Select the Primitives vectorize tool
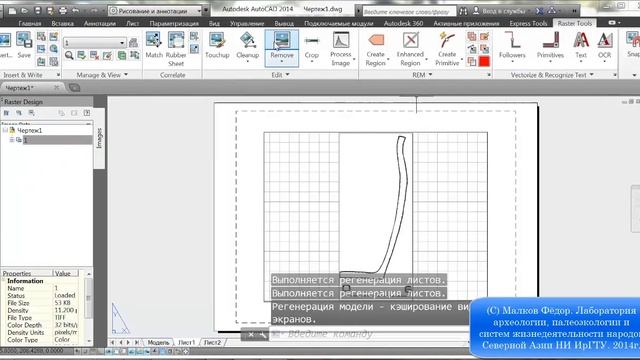The width and height of the screenshot is (640, 360). tap(550, 46)
